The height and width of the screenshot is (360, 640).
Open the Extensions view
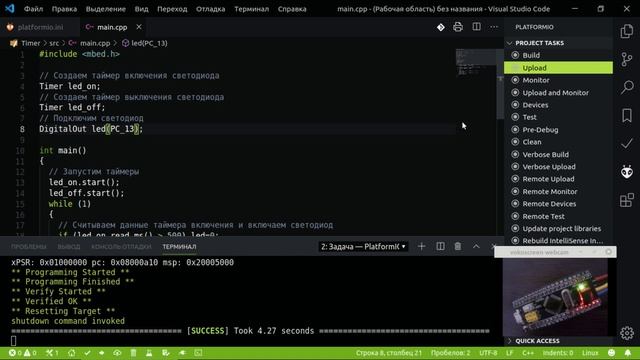tap(627, 200)
